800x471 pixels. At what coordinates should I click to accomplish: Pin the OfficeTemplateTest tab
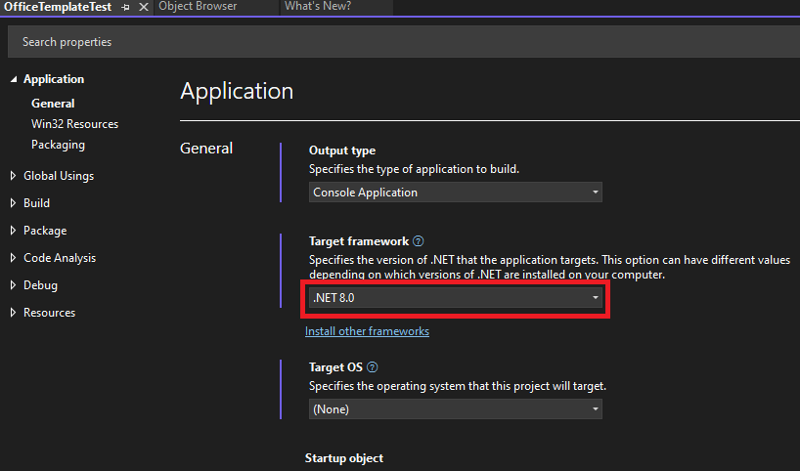(x=125, y=8)
